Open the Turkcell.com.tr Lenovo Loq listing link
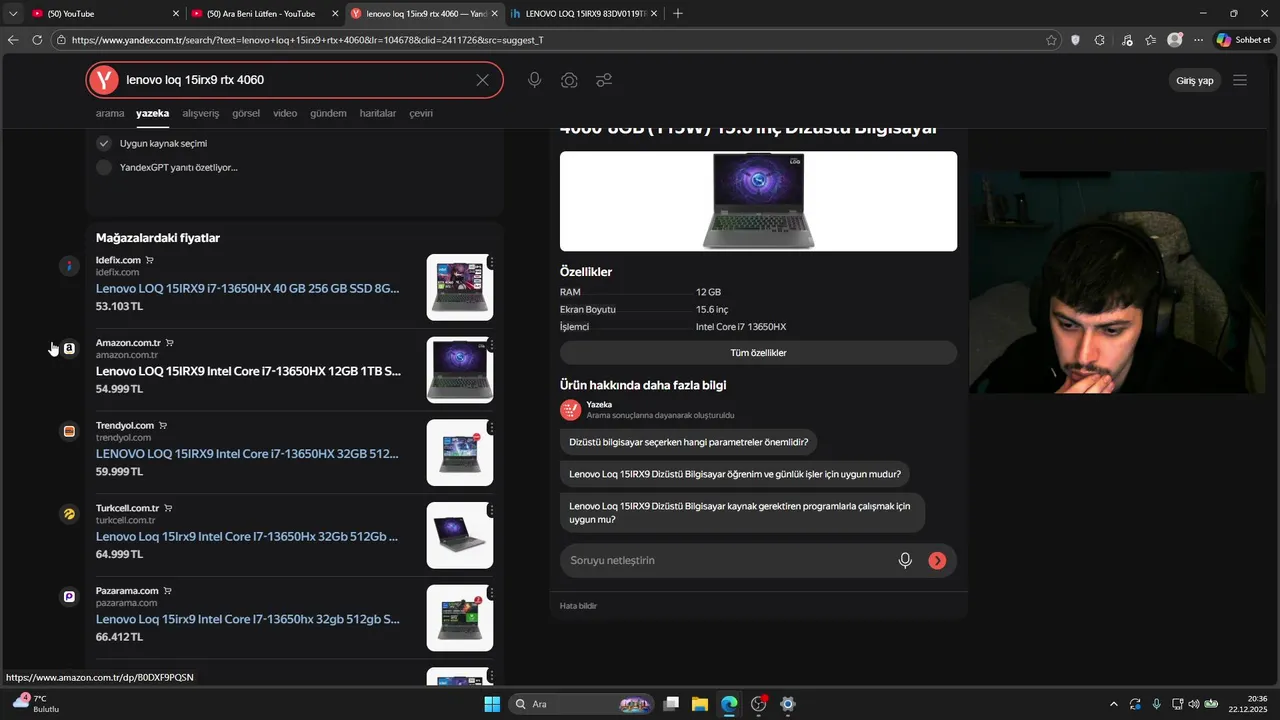Image resolution: width=1280 pixels, height=720 pixels. (247, 537)
